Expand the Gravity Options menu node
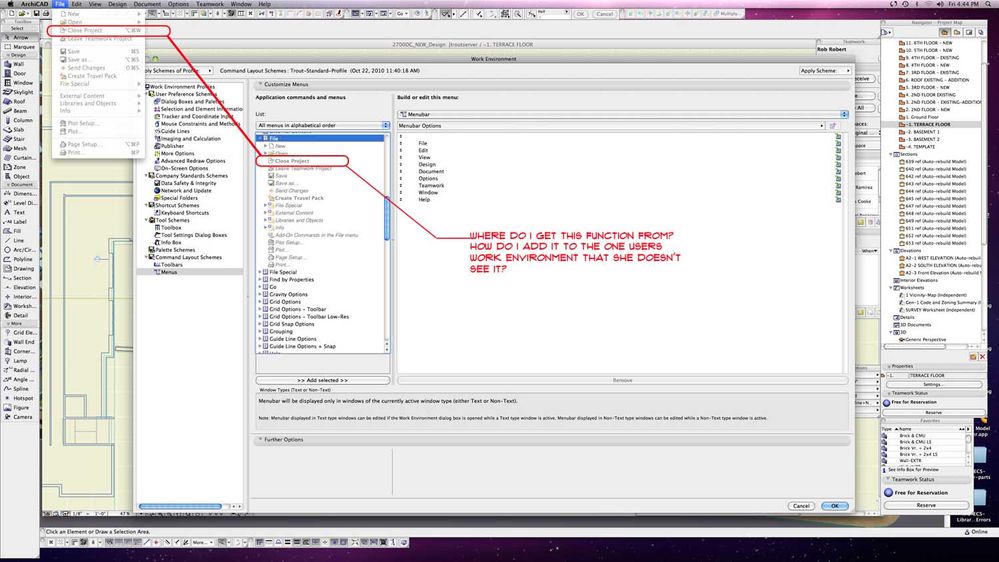The image size is (999, 562). 260,294
